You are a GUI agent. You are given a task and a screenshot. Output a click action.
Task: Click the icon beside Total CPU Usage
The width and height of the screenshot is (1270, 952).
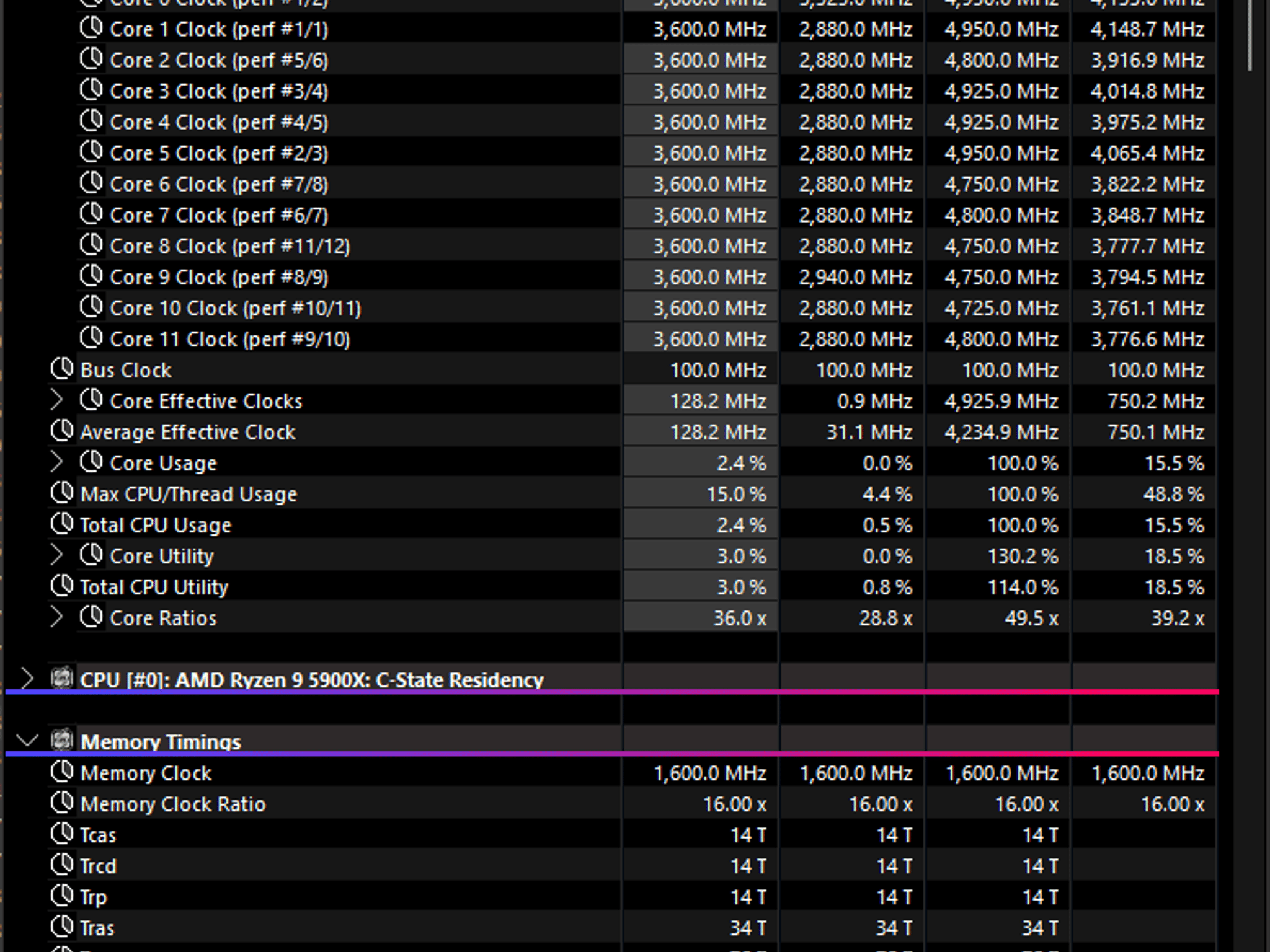point(62,524)
